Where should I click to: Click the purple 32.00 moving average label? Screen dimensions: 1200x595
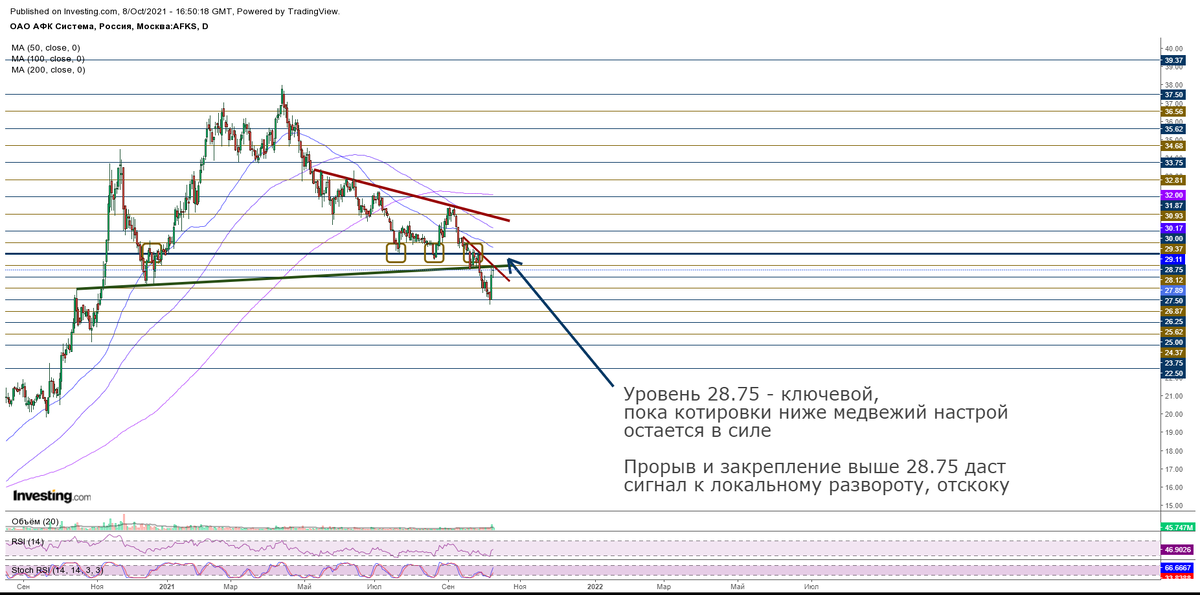pos(1174,194)
